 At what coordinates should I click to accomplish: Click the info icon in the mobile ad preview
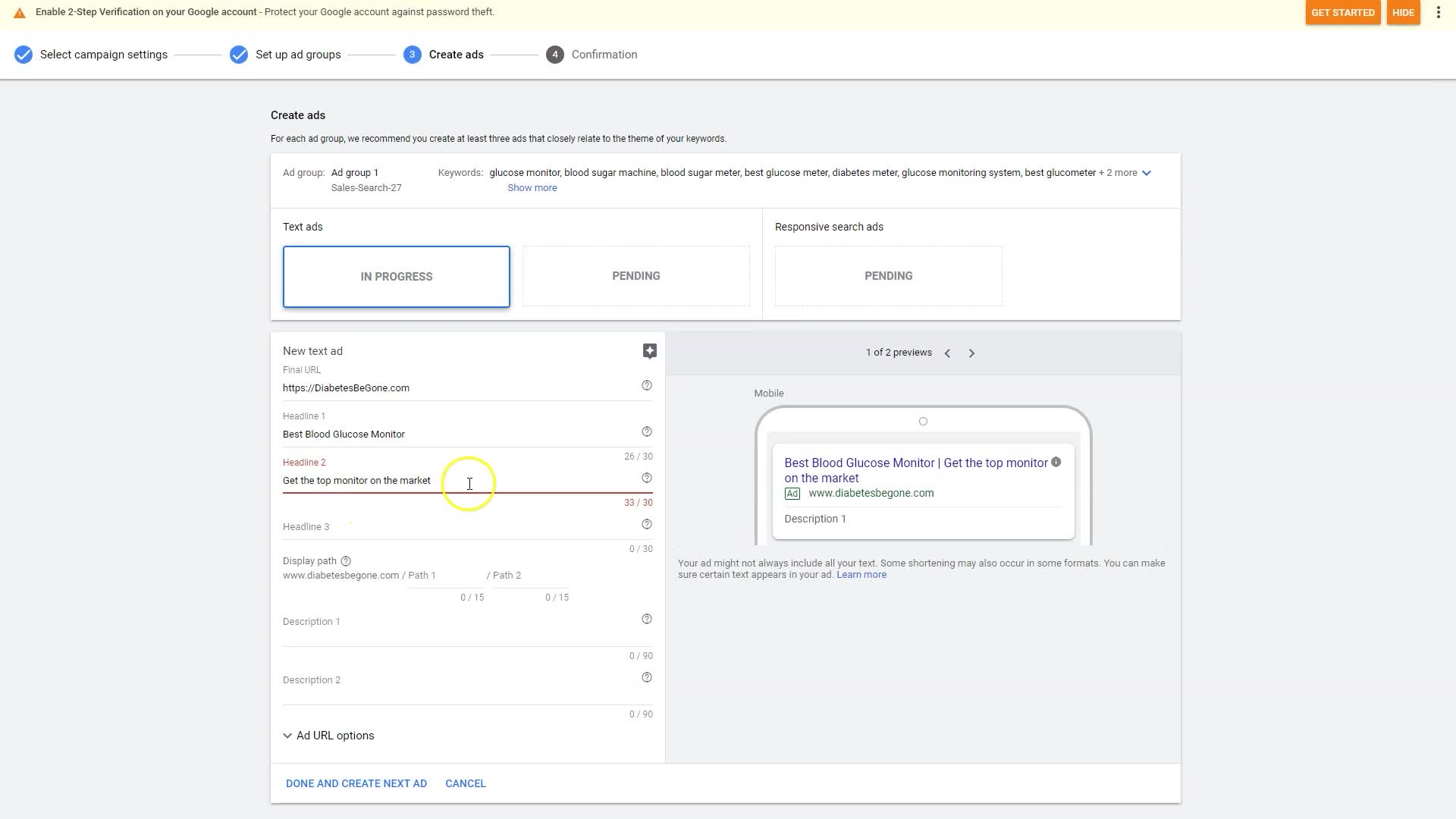[1056, 463]
